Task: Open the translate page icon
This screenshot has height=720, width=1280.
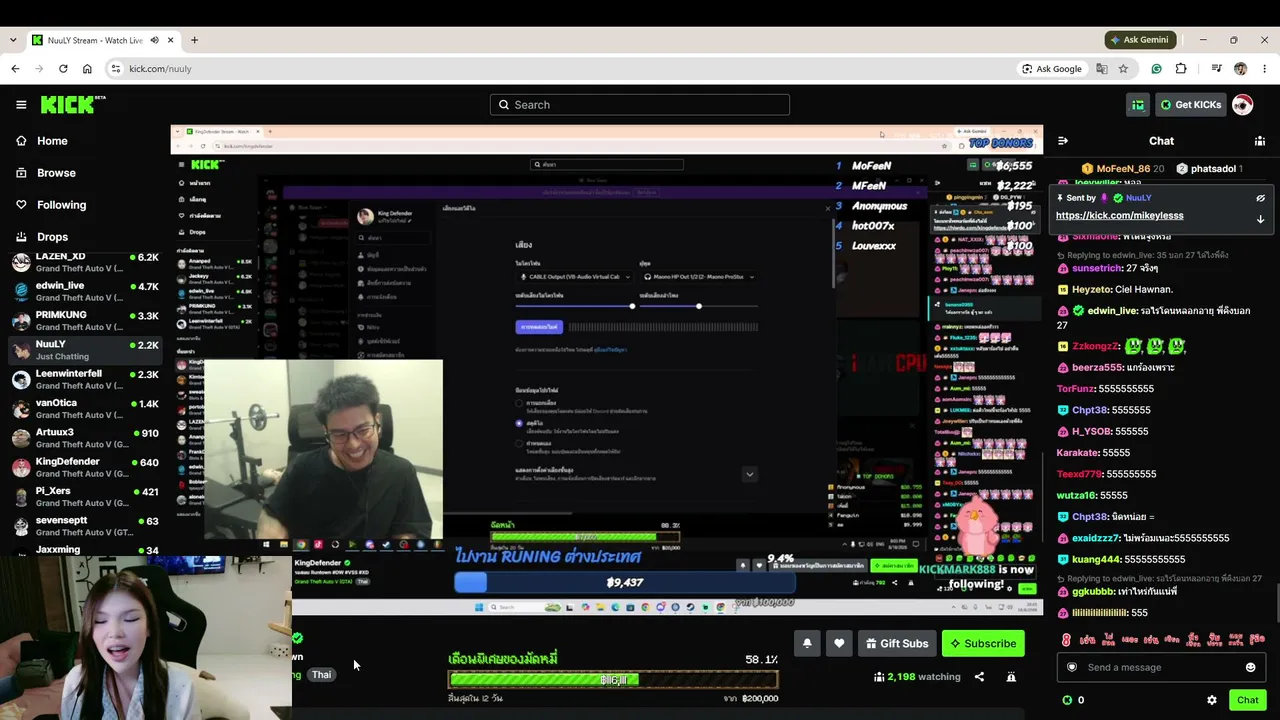Action: (1102, 69)
